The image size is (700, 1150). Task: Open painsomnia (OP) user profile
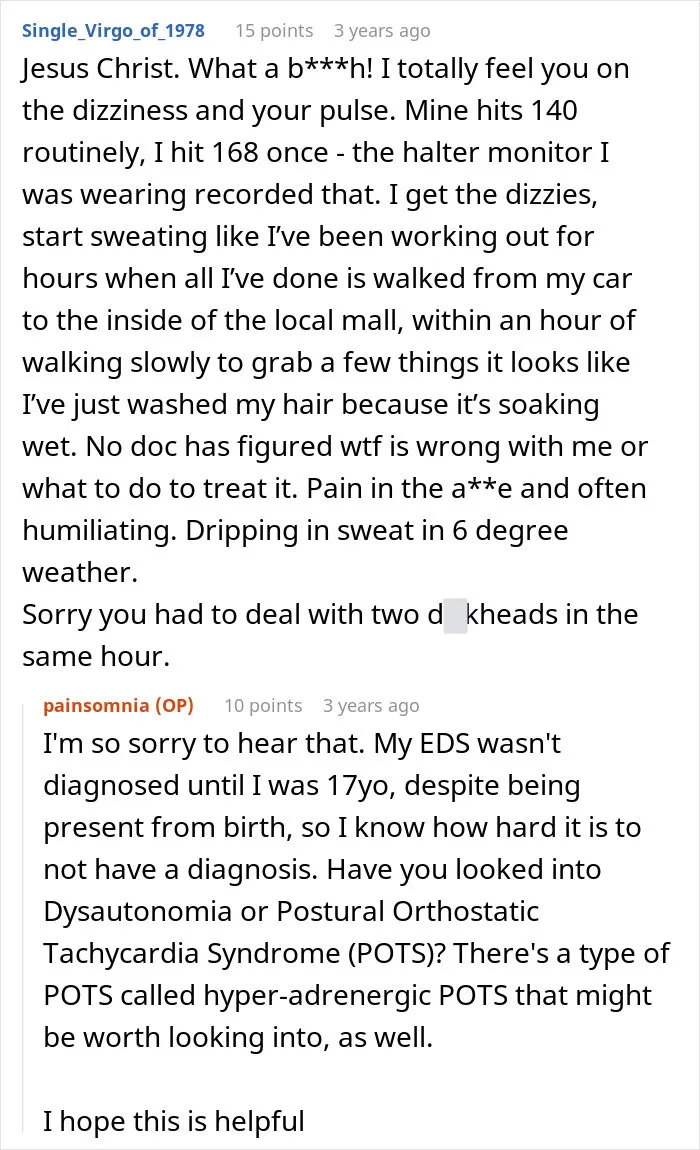[x=118, y=706]
